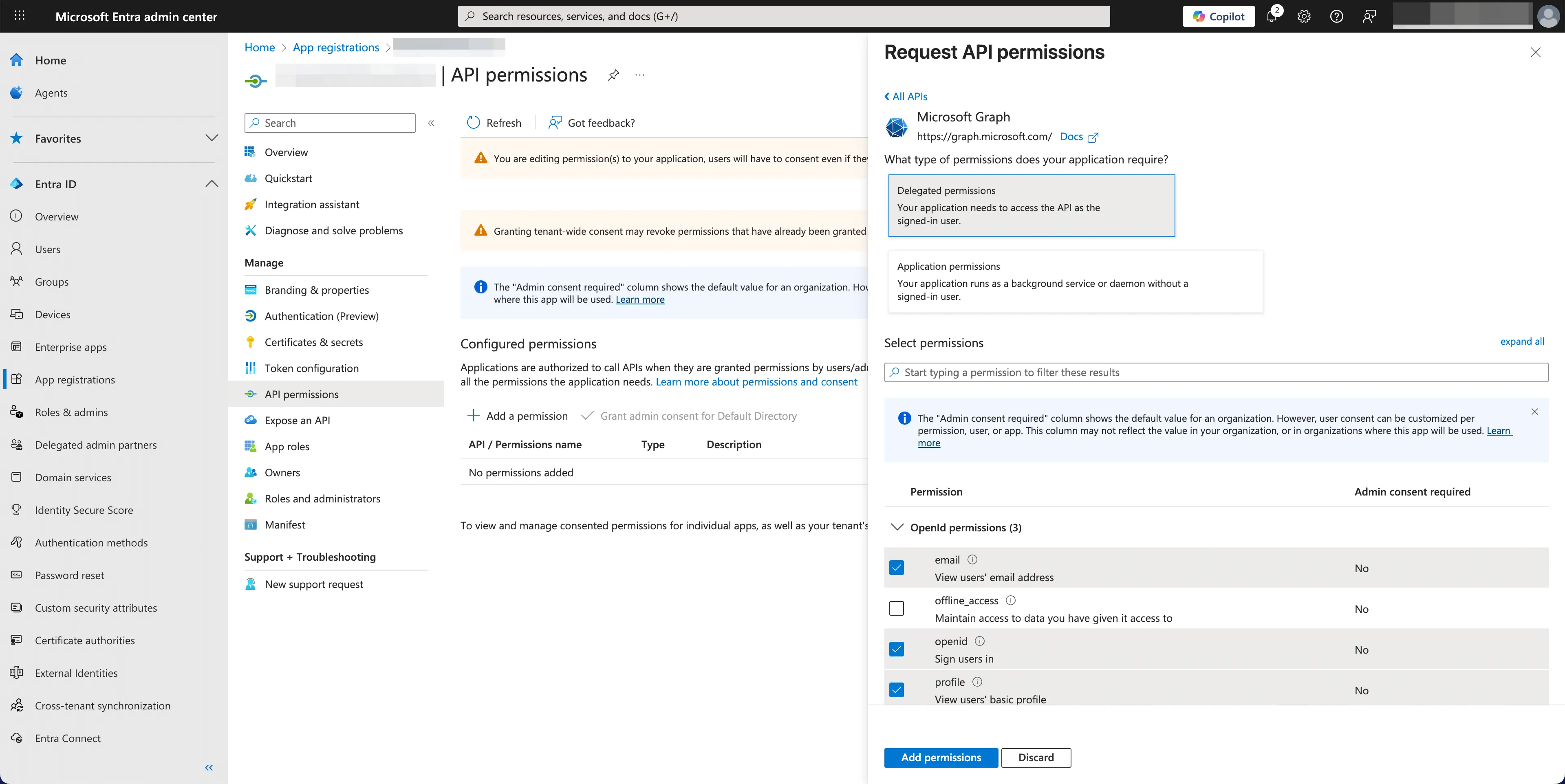Enable the offline_access permission checkbox

897,608
